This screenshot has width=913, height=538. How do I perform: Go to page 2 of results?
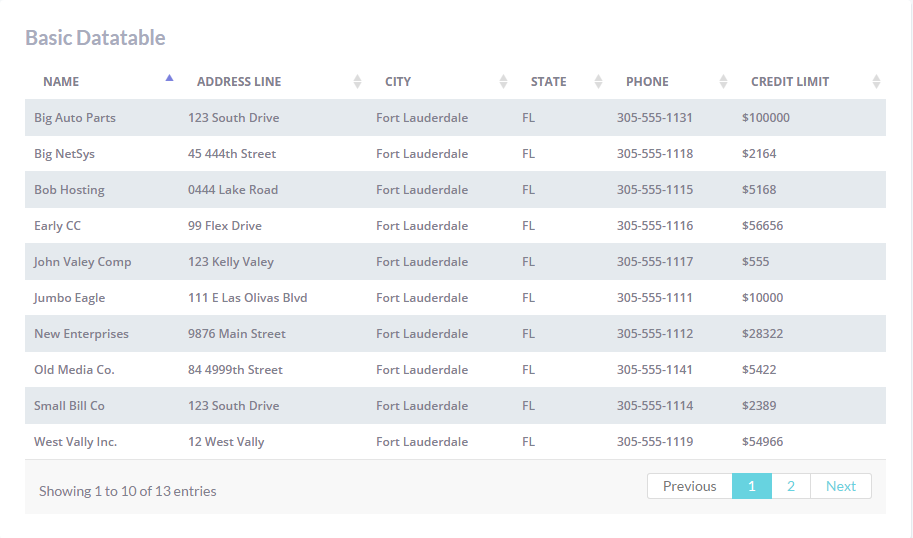point(791,486)
